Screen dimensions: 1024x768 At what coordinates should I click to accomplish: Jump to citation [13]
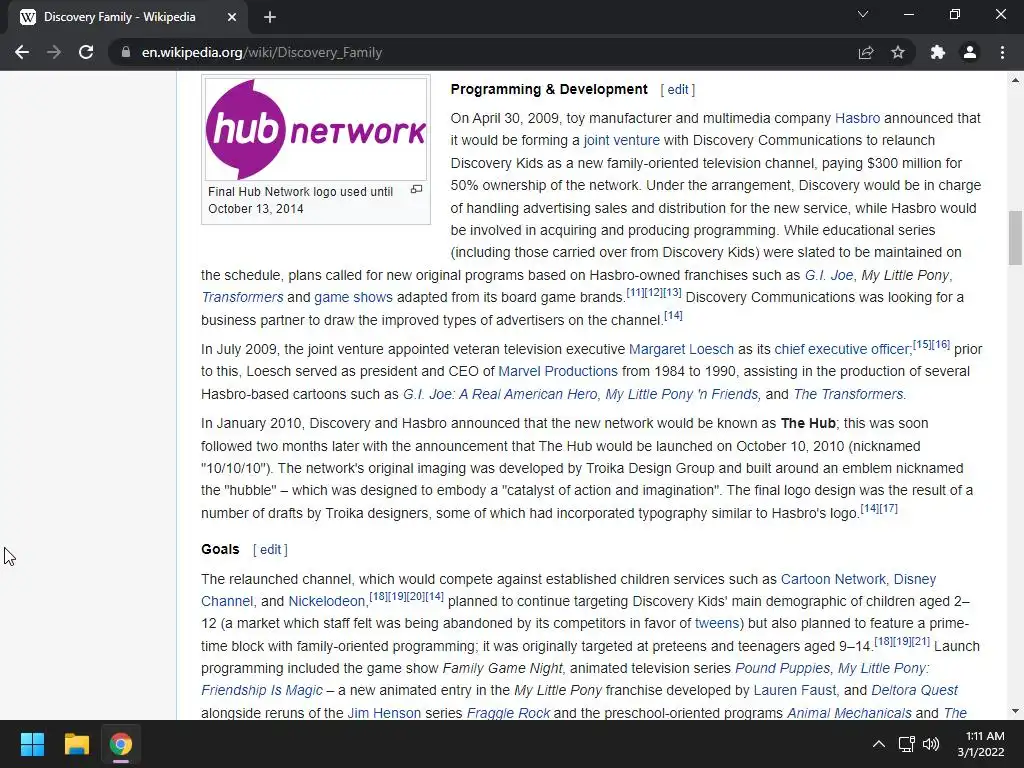[673, 292]
